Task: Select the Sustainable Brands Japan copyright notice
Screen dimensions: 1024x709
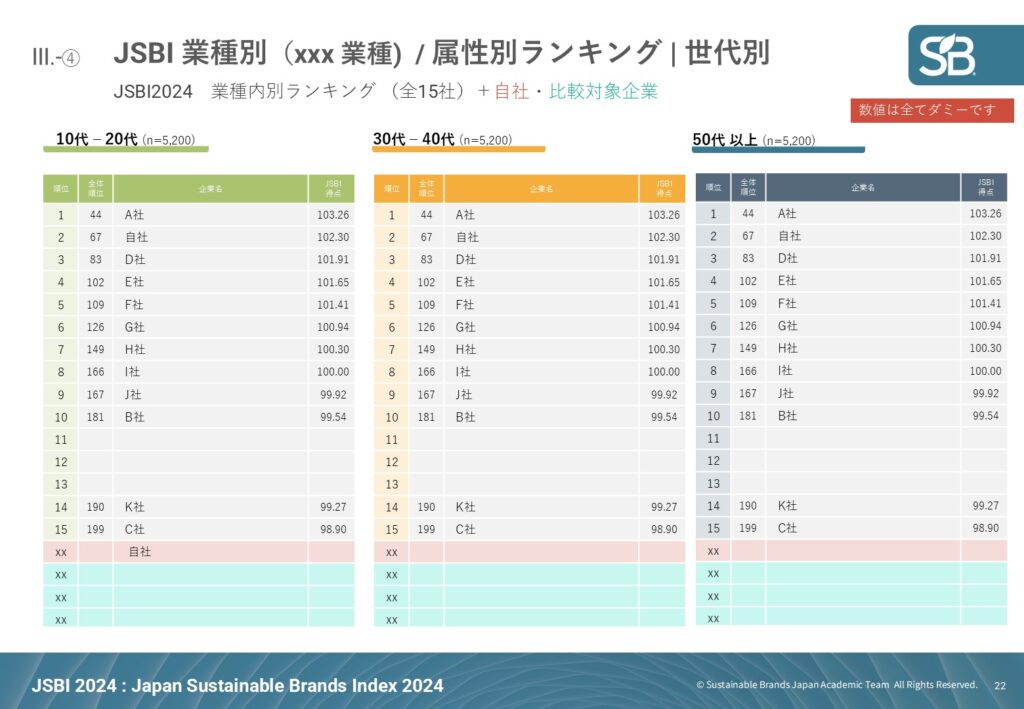Action: tap(837, 685)
